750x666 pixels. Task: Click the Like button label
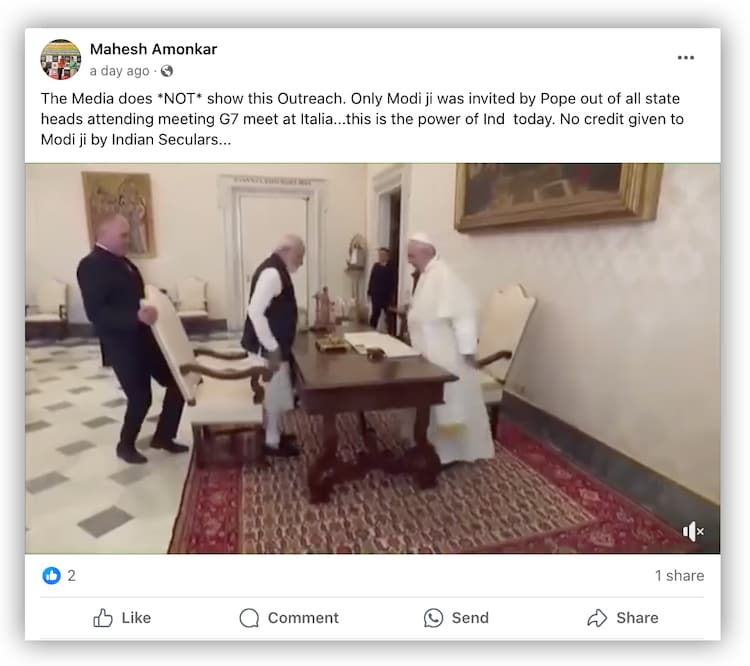[x=136, y=618]
